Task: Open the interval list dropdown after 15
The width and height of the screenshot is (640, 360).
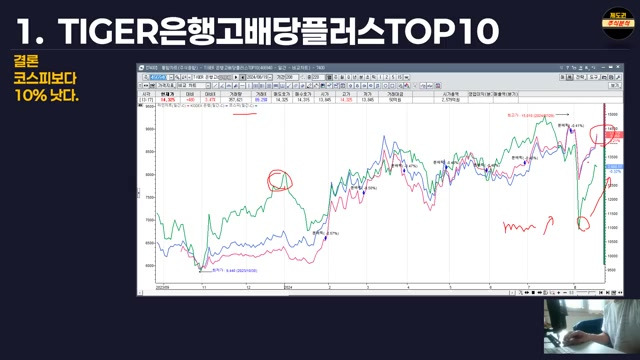Action: [407, 77]
